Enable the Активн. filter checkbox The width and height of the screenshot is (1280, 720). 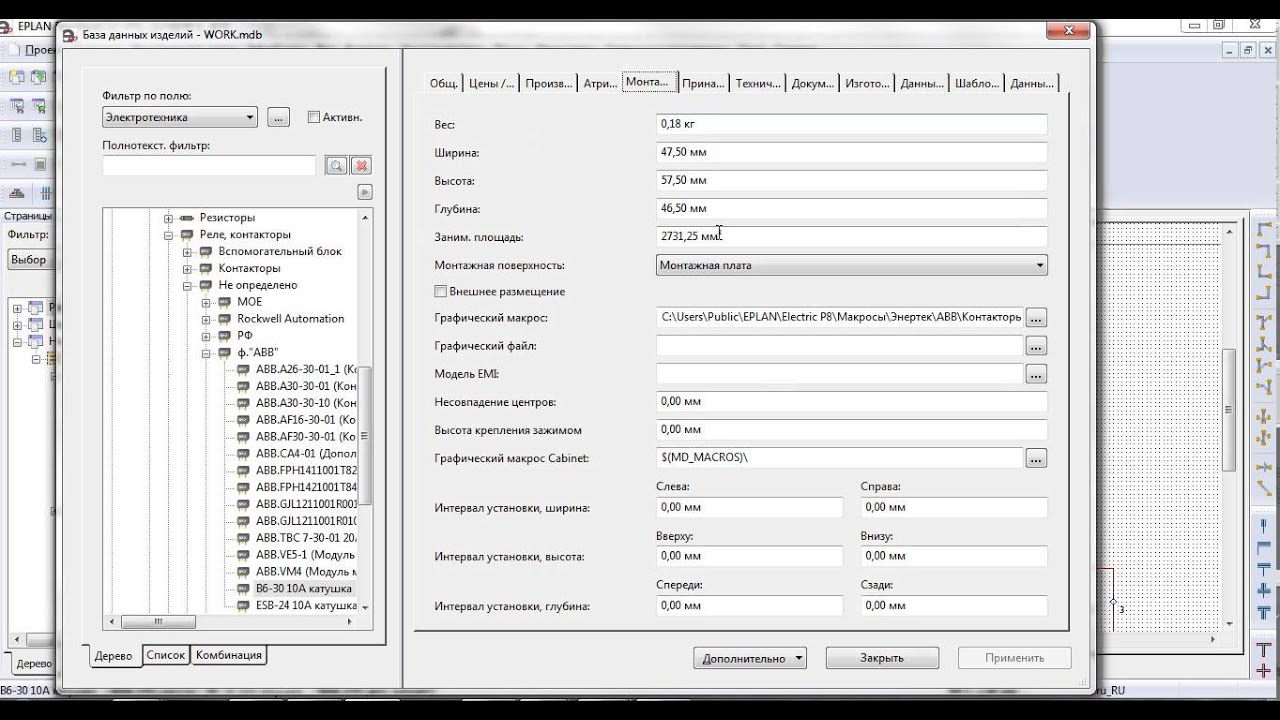(x=314, y=117)
